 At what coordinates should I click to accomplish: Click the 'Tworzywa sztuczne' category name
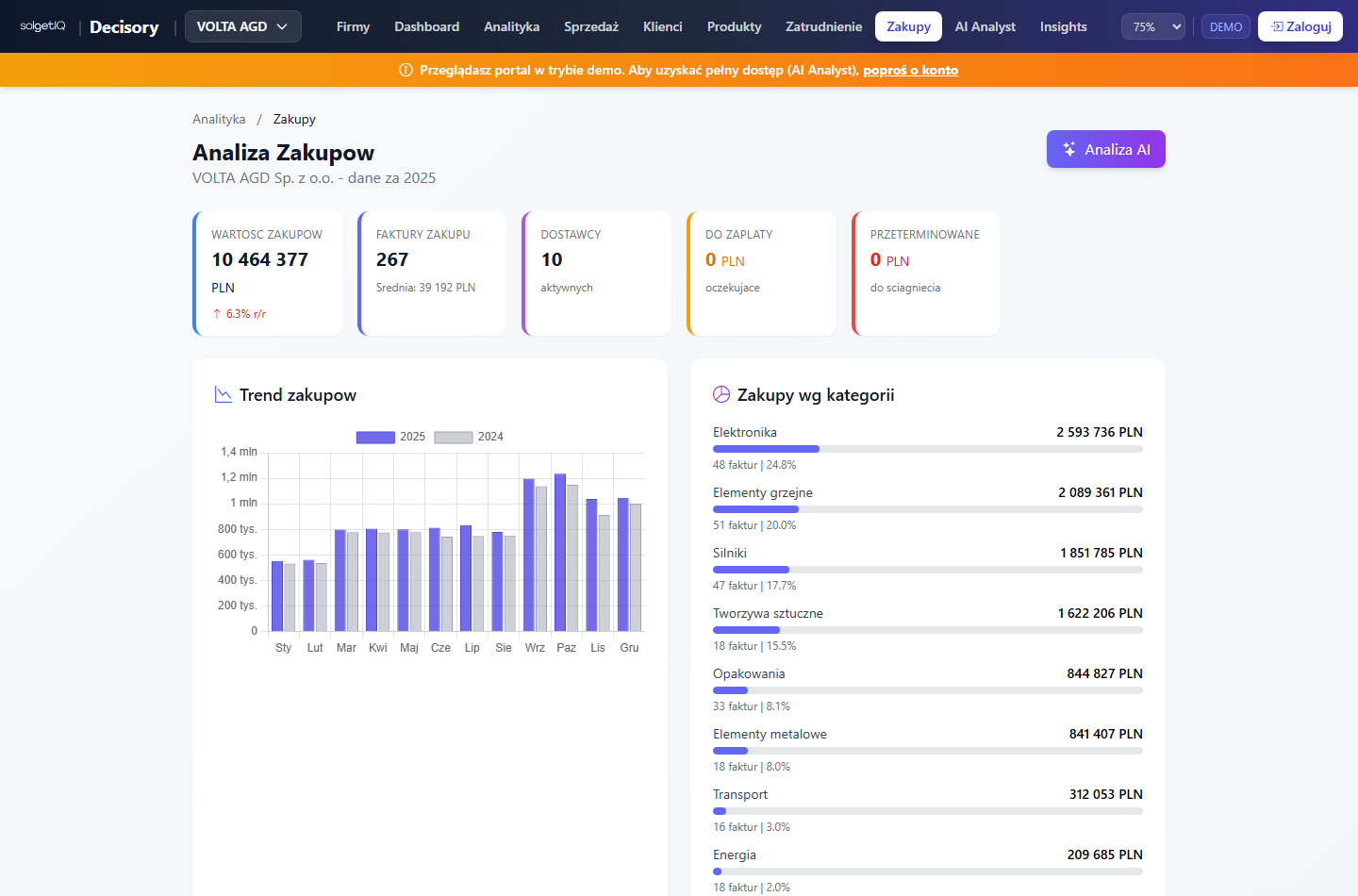[768, 613]
